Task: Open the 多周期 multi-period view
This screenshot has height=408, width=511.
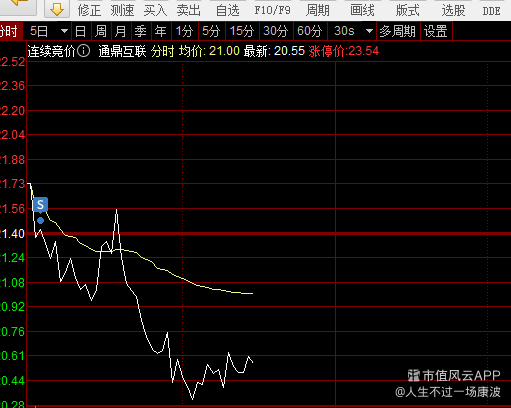Action: coord(398,31)
